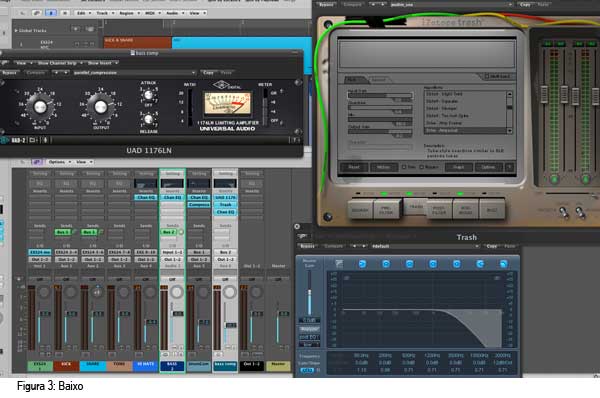Screen dimensions: 600x398
Task: Select ratio 20 on the 1176LN
Action: [181, 93]
